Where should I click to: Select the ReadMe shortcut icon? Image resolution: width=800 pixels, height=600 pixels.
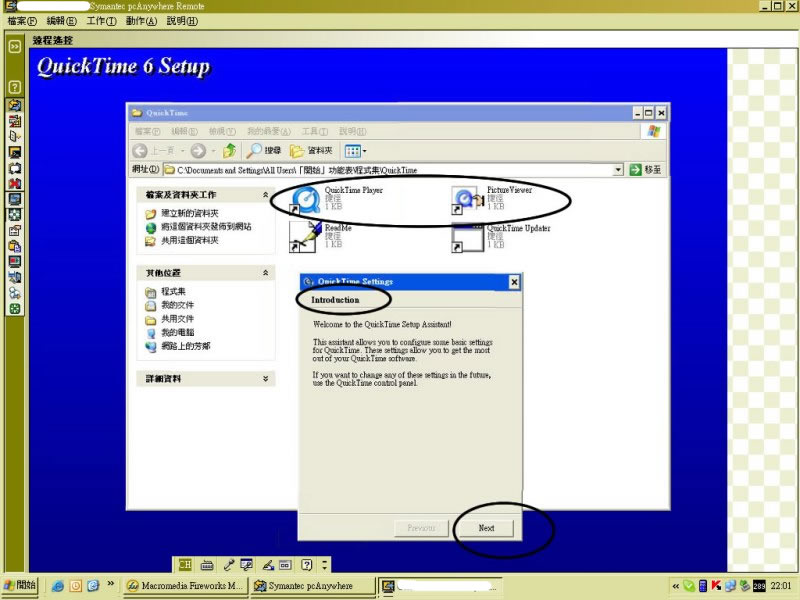click(305, 237)
